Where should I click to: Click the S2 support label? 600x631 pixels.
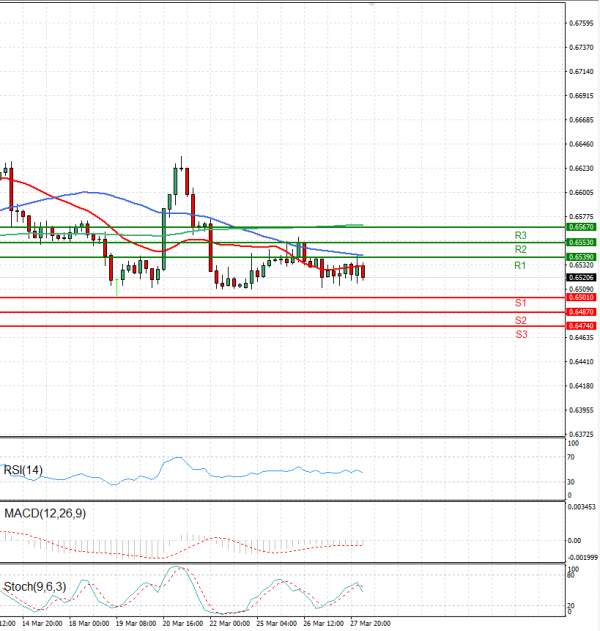click(521, 320)
